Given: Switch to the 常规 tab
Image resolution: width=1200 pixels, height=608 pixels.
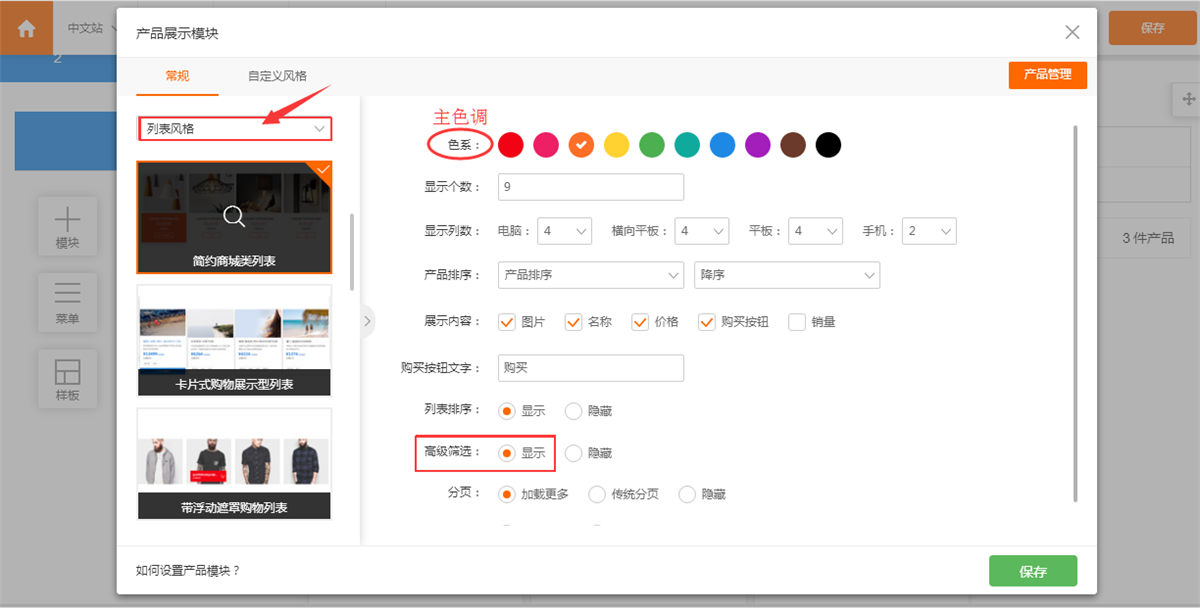Looking at the screenshot, I should 177,76.
